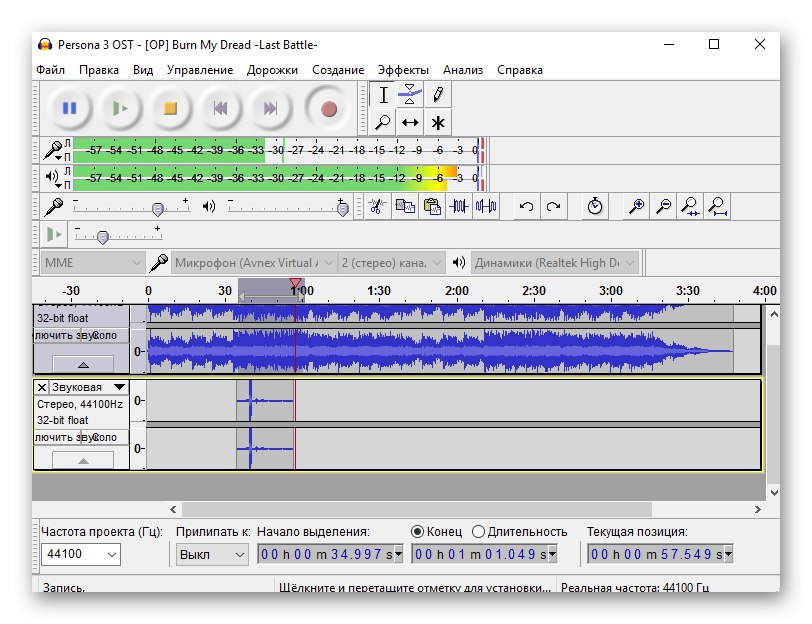Select the Time Shift tool

(x=410, y=123)
